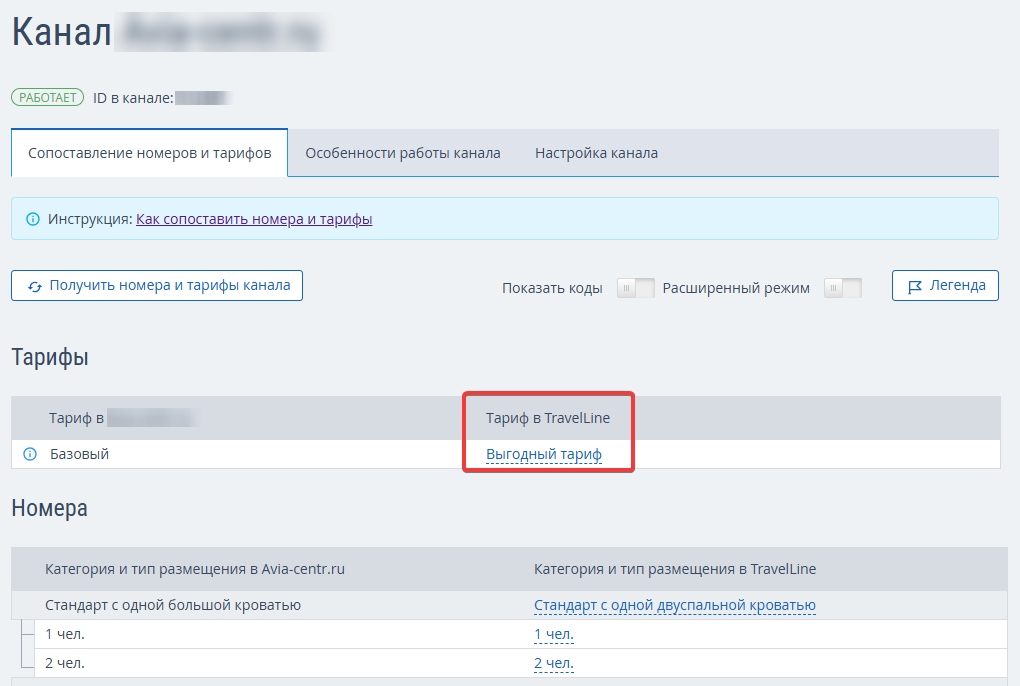
Task: Click the Стандарт с одной большой кроватью text
Action: [x=173, y=605]
